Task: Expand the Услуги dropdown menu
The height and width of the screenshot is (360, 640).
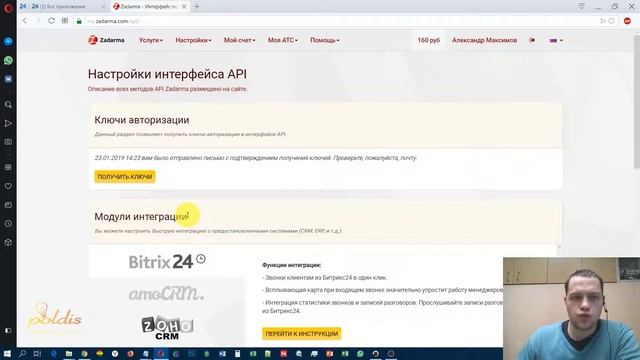Action: (151, 40)
